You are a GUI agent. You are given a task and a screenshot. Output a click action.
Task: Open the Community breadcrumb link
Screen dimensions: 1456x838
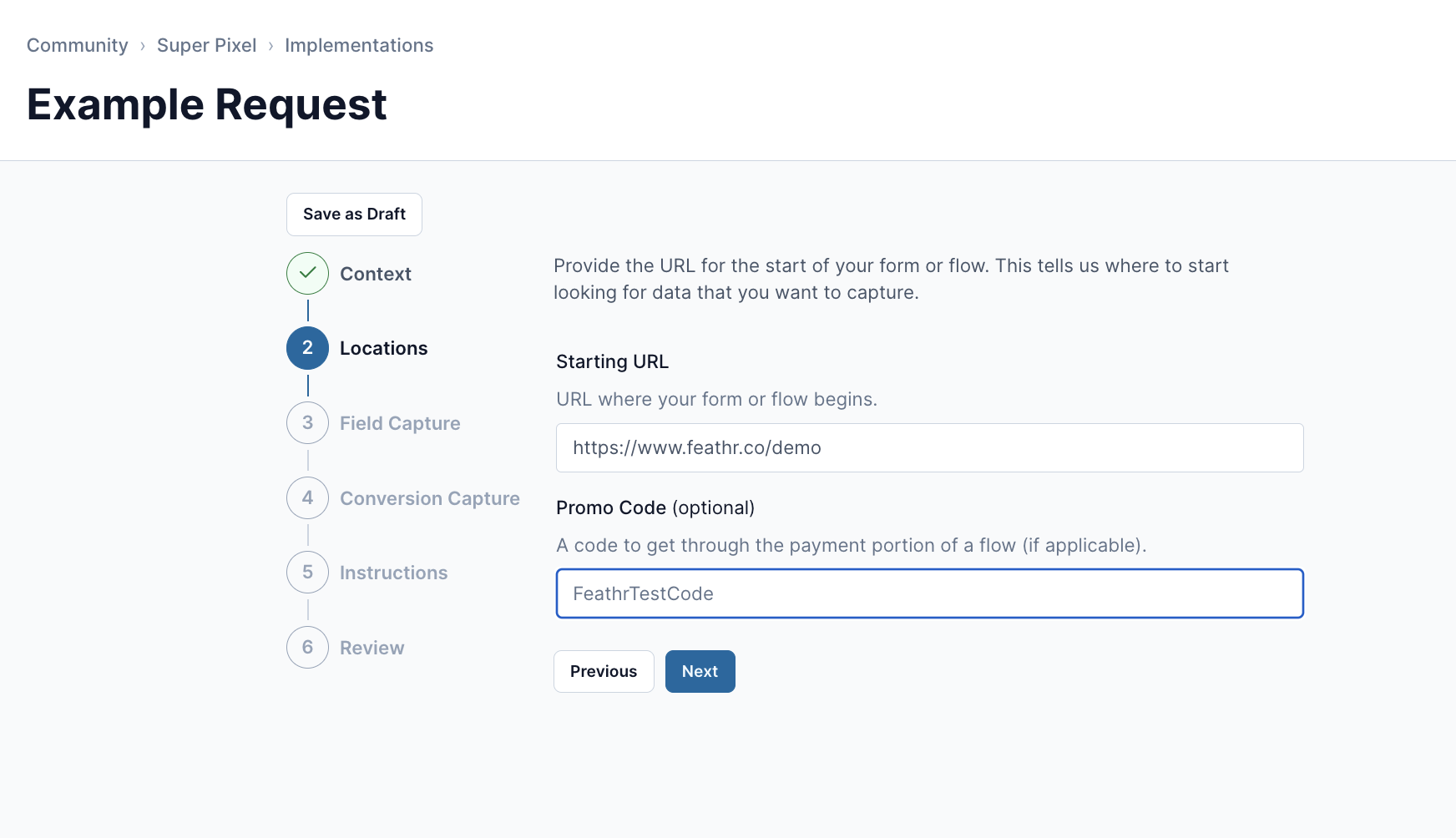pyautogui.click(x=78, y=45)
